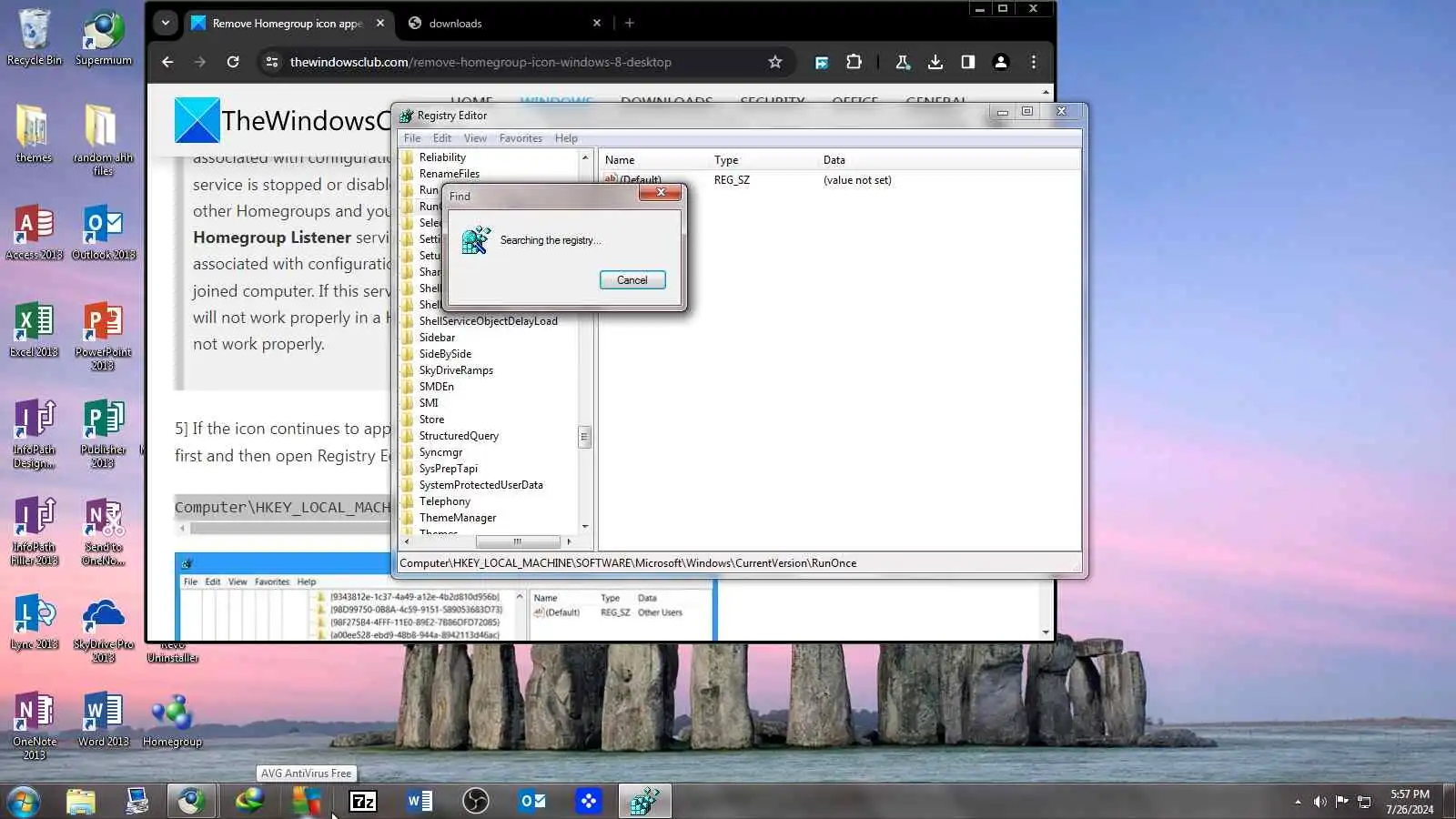Select the themes folder on the desktop
The image size is (1456, 819).
coord(34,133)
